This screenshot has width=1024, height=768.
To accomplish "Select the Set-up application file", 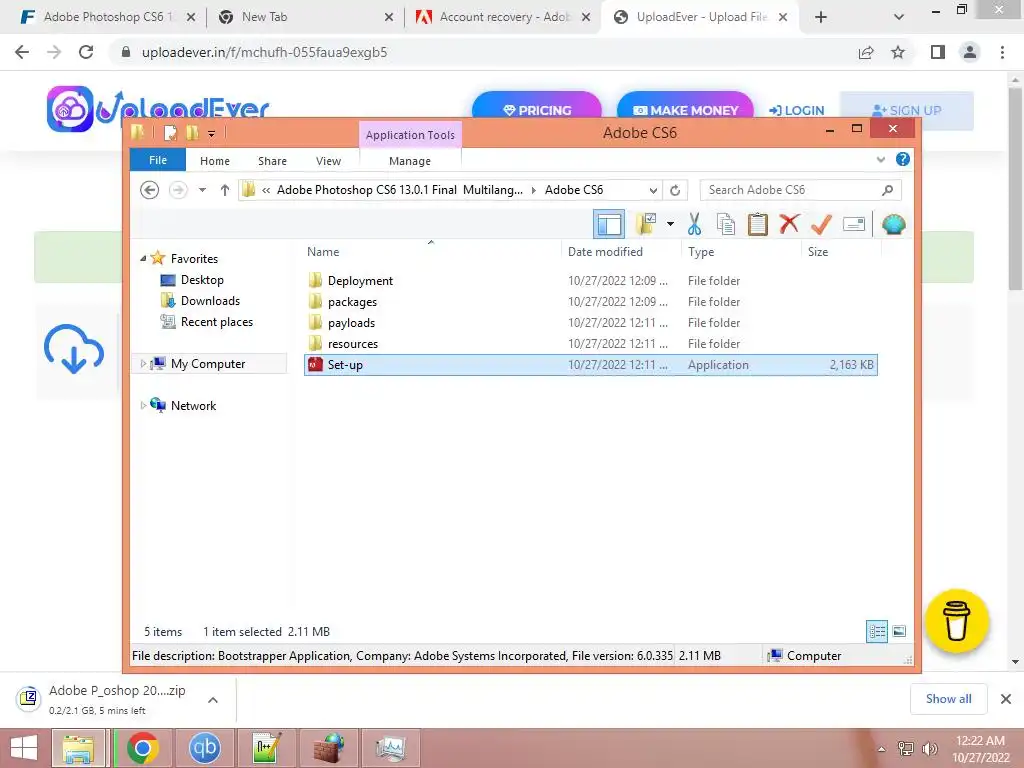I will (x=590, y=364).
